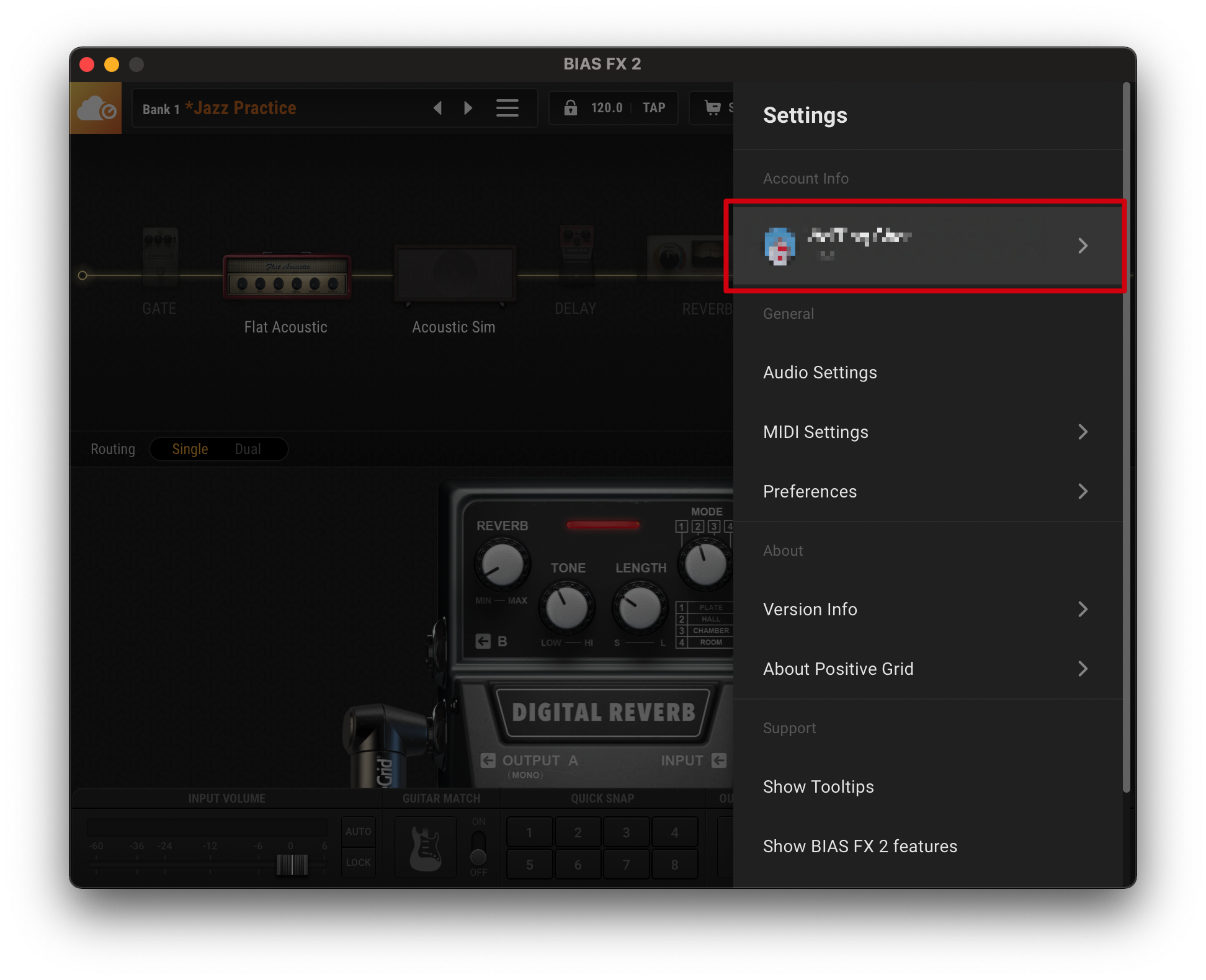Image resolution: width=1206 pixels, height=980 pixels.
Task: Expand MIDI Settings chevron
Action: pos(1083,432)
